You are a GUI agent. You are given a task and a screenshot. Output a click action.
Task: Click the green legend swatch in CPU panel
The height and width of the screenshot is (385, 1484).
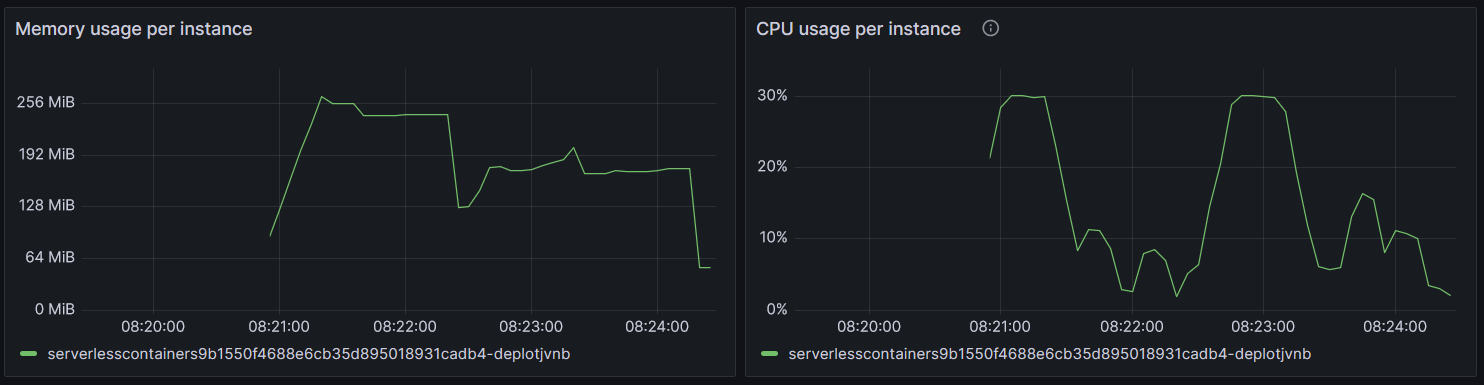tap(769, 354)
